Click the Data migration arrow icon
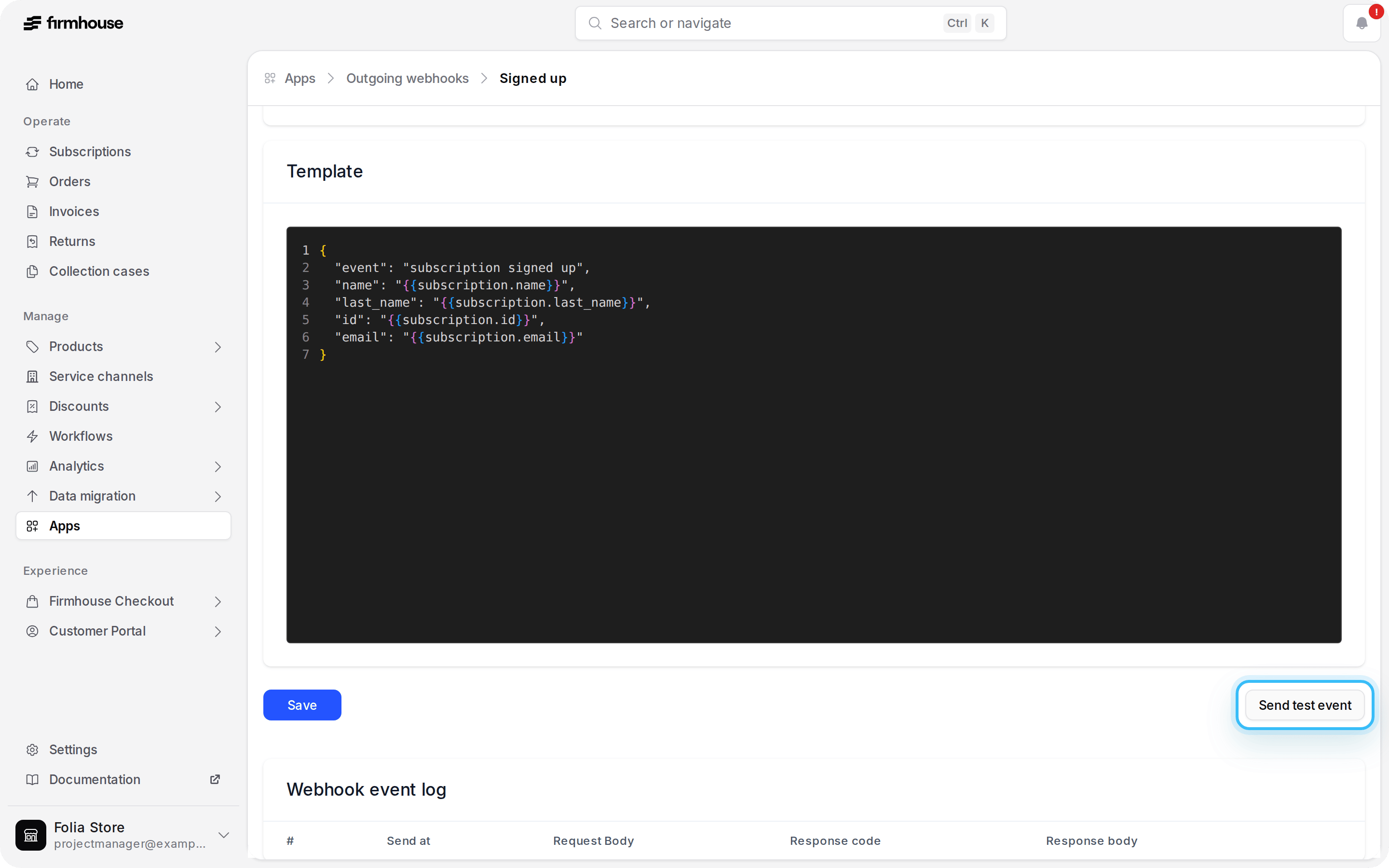Image resolution: width=1389 pixels, height=868 pixels. (33, 496)
